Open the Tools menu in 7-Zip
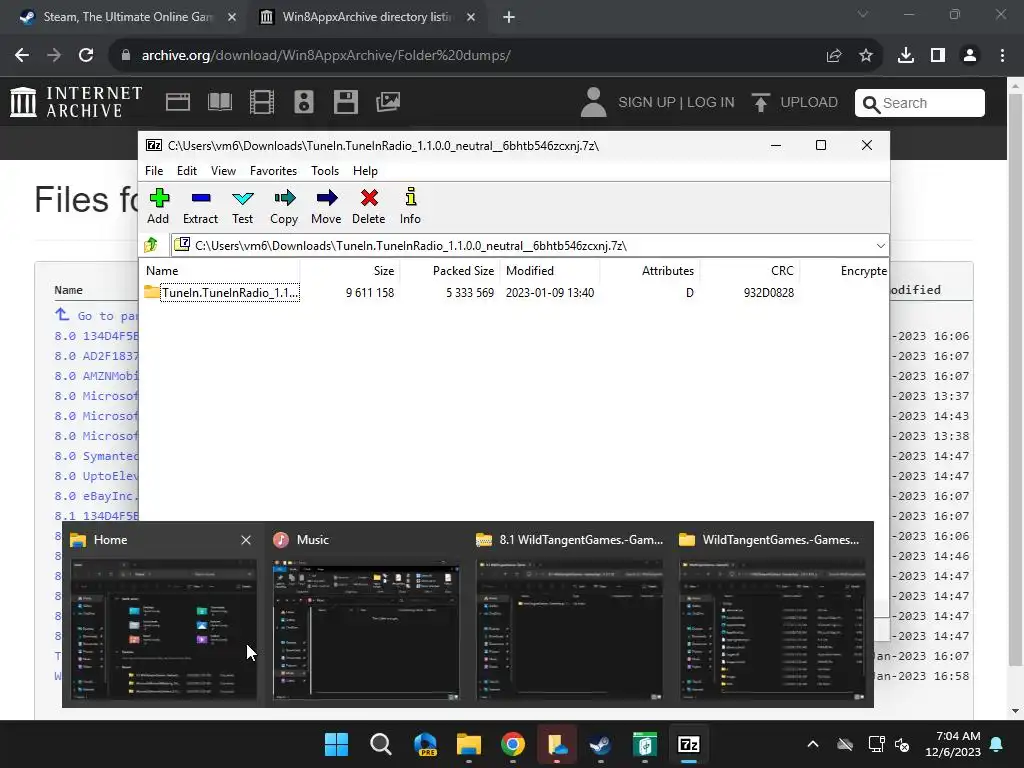 click(325, 170)
